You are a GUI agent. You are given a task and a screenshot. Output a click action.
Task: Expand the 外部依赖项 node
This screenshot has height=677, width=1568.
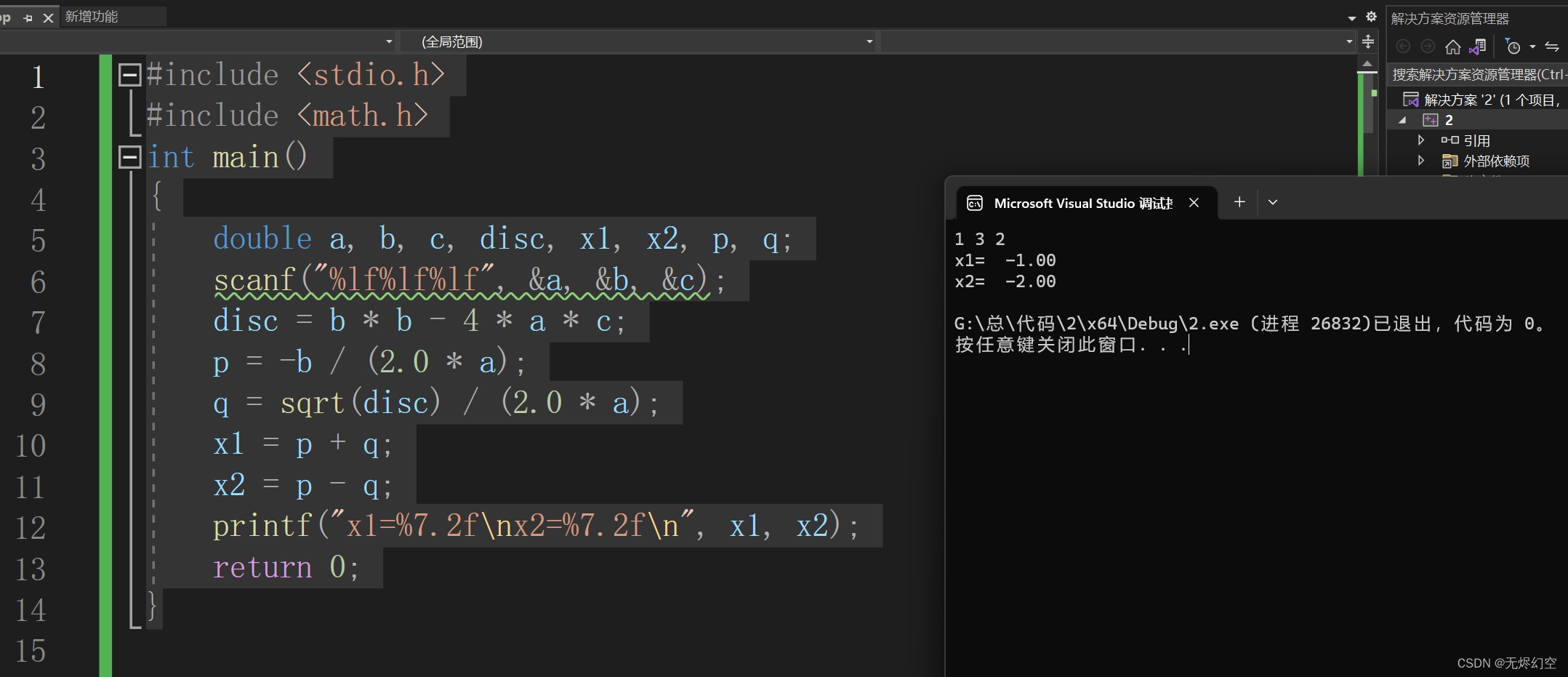pos(1421,160)
